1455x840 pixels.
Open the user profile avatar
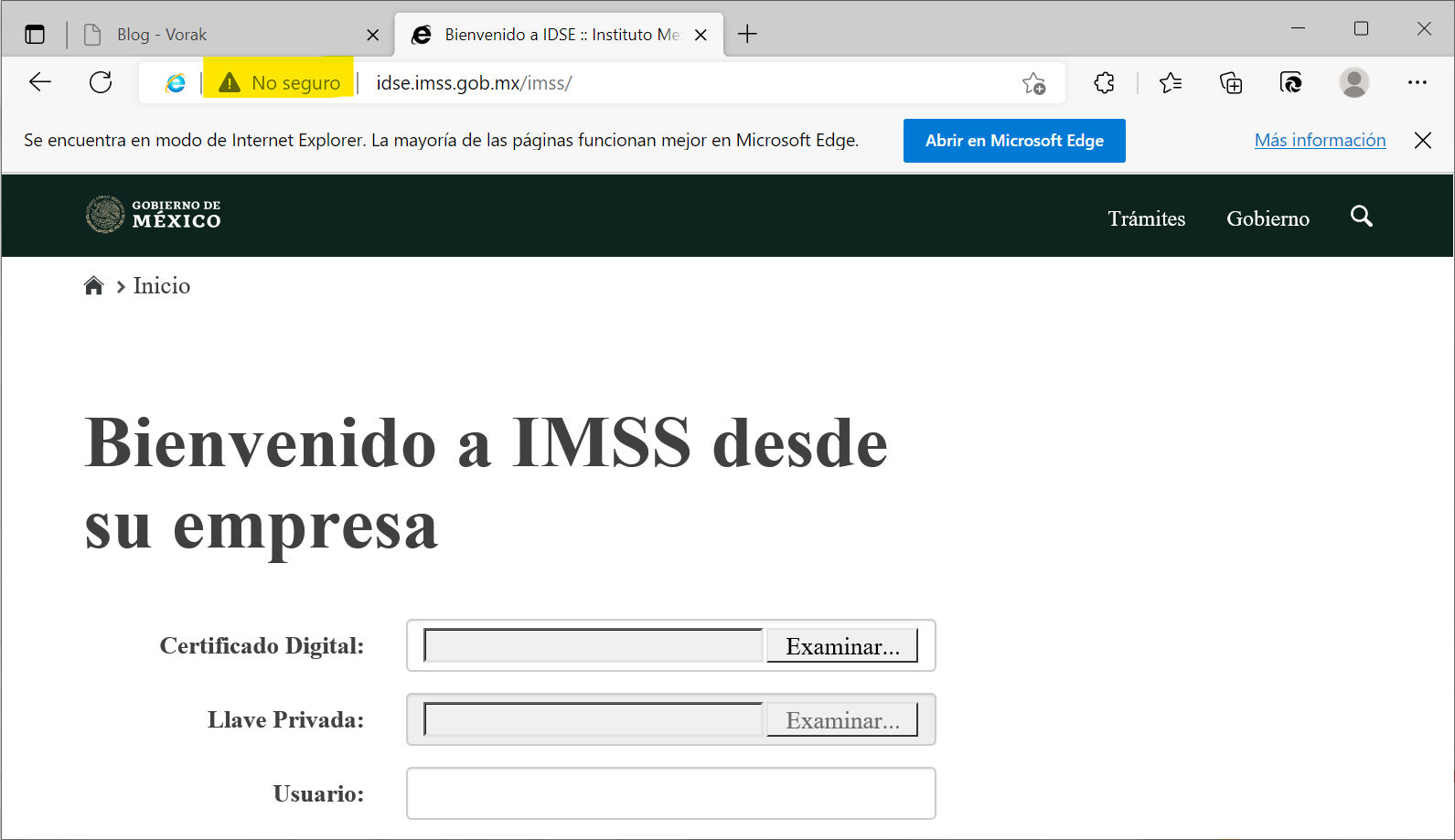click(x=1353, y=82)
